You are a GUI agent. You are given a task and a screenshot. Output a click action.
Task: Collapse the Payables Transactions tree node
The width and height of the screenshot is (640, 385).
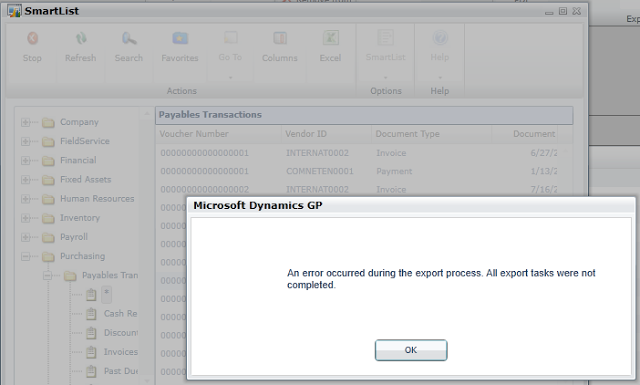47,276
